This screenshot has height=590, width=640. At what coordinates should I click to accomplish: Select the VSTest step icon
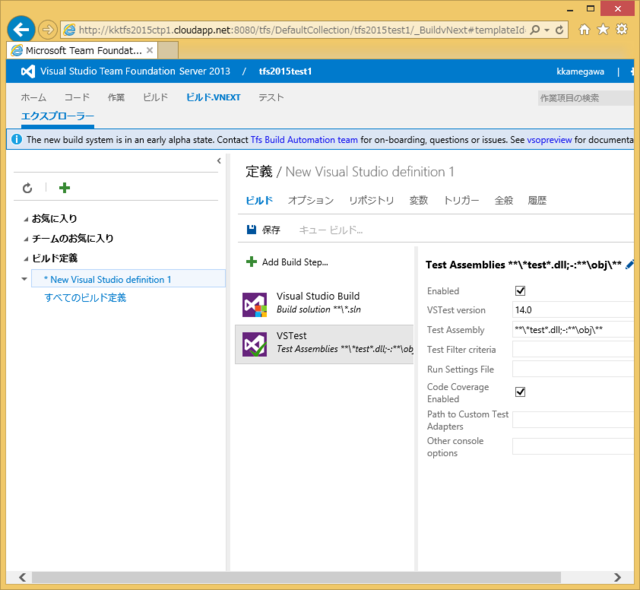point(255,344)
